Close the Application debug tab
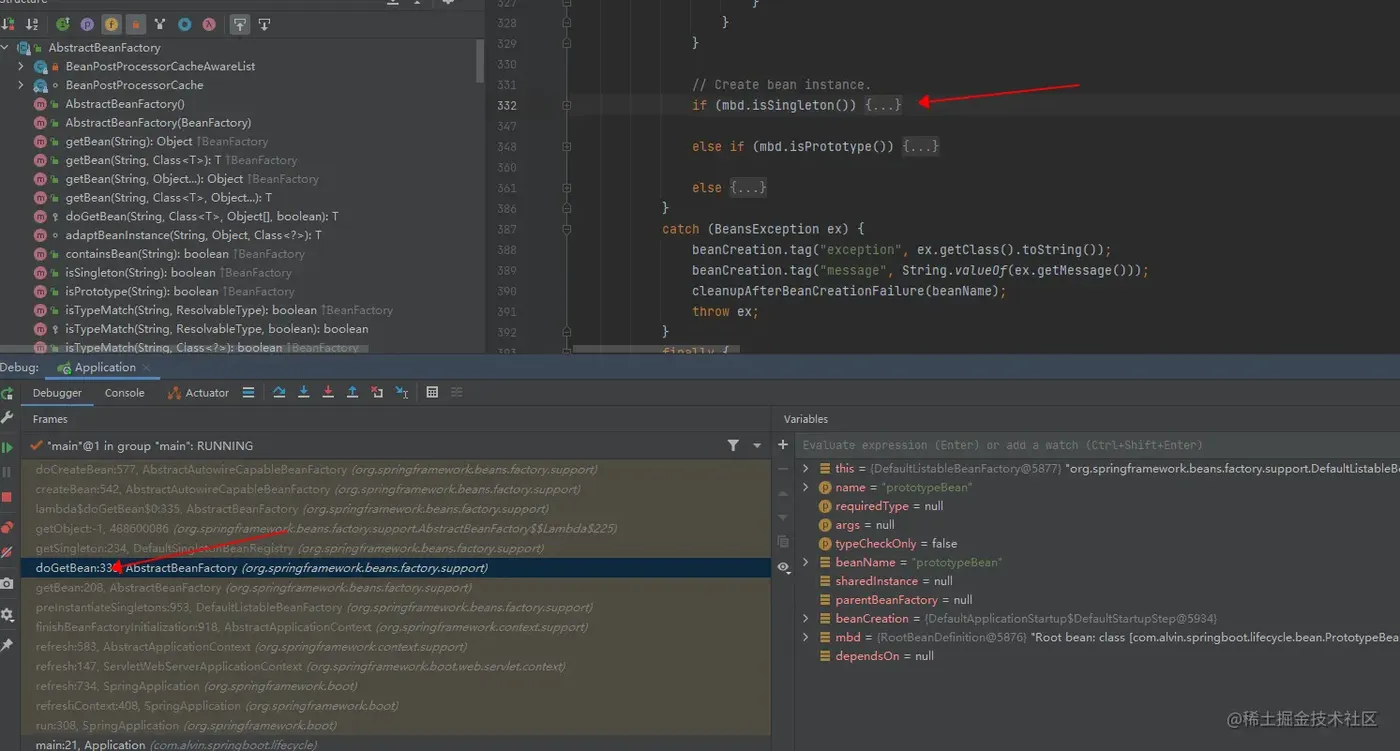The width and height of the screenshot is (1400, 751). [x=145, y=368]
